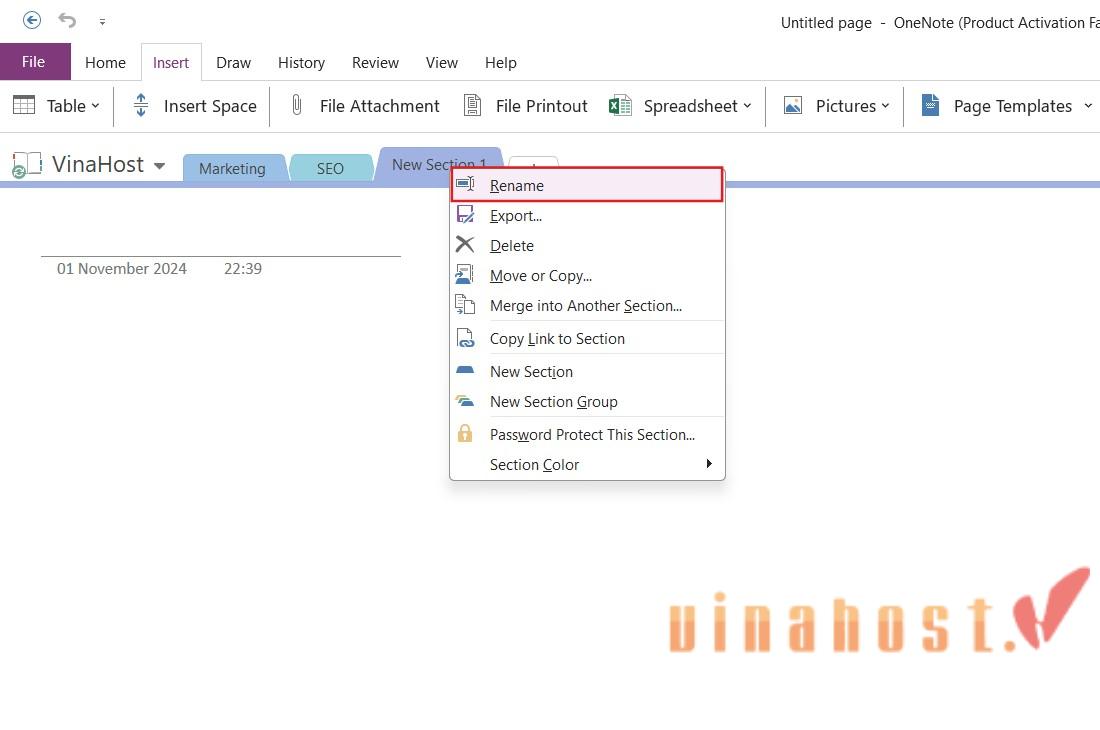Click the Copy Link to Section icon

coord(465,338)
